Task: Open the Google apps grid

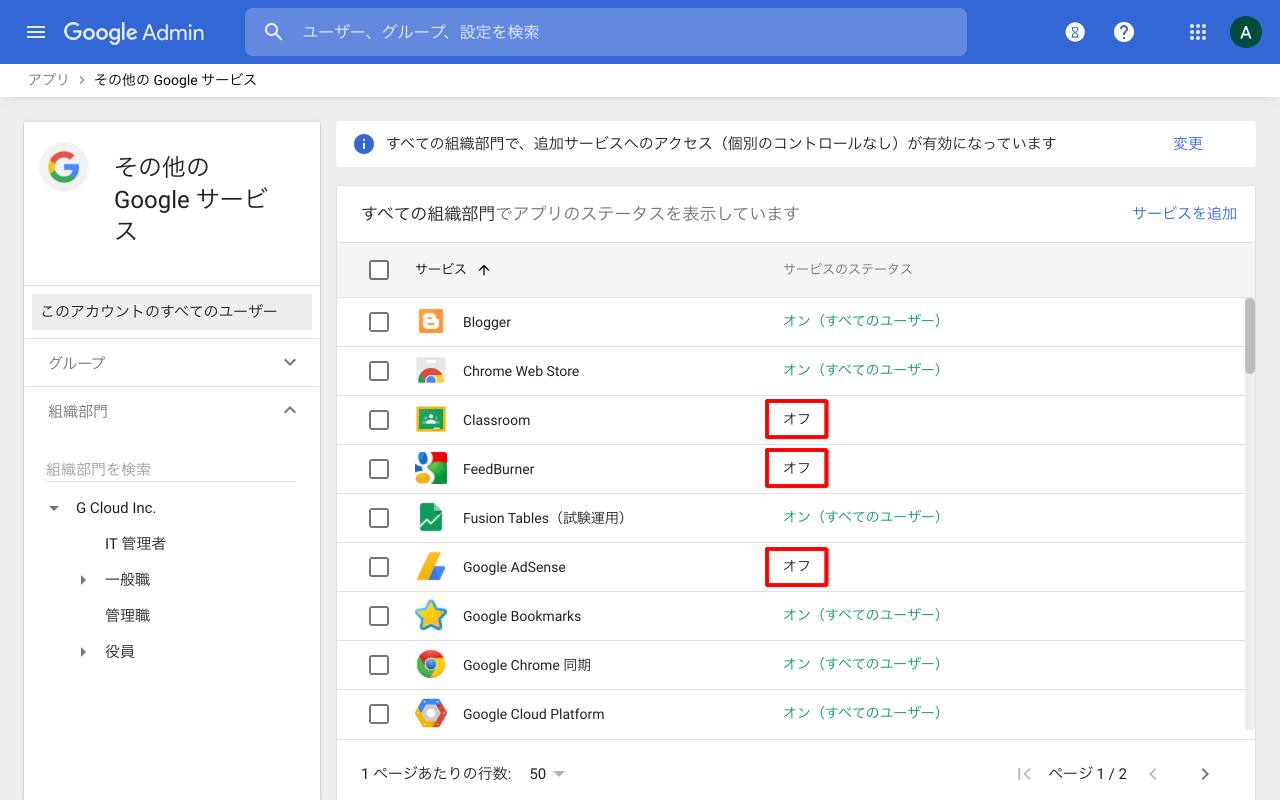Action: click(x=1198, y=32)
